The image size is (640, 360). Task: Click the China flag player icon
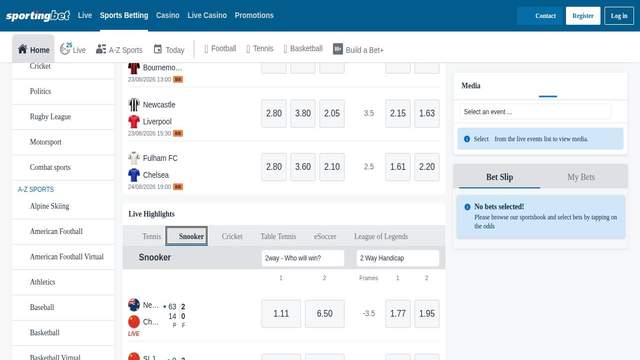click(x=133, y=322)
